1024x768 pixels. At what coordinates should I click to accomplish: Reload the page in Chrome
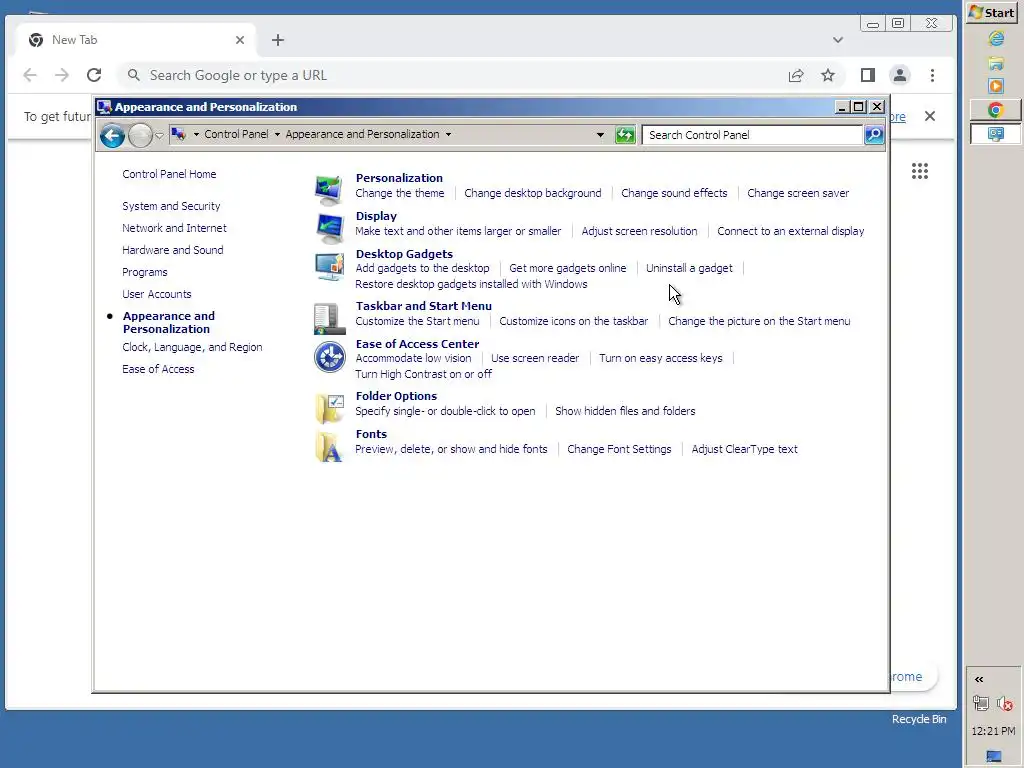click(94, 75)
